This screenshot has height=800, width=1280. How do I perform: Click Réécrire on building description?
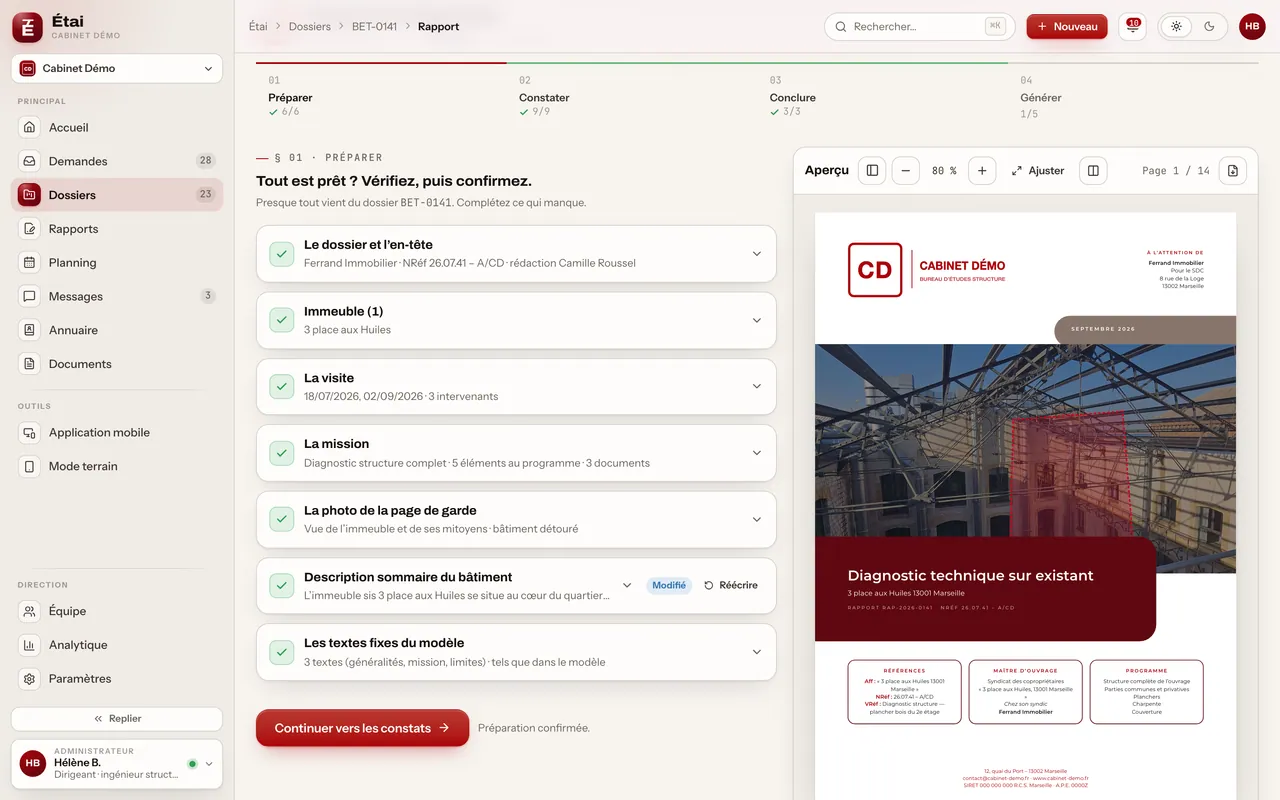(731, 586)
